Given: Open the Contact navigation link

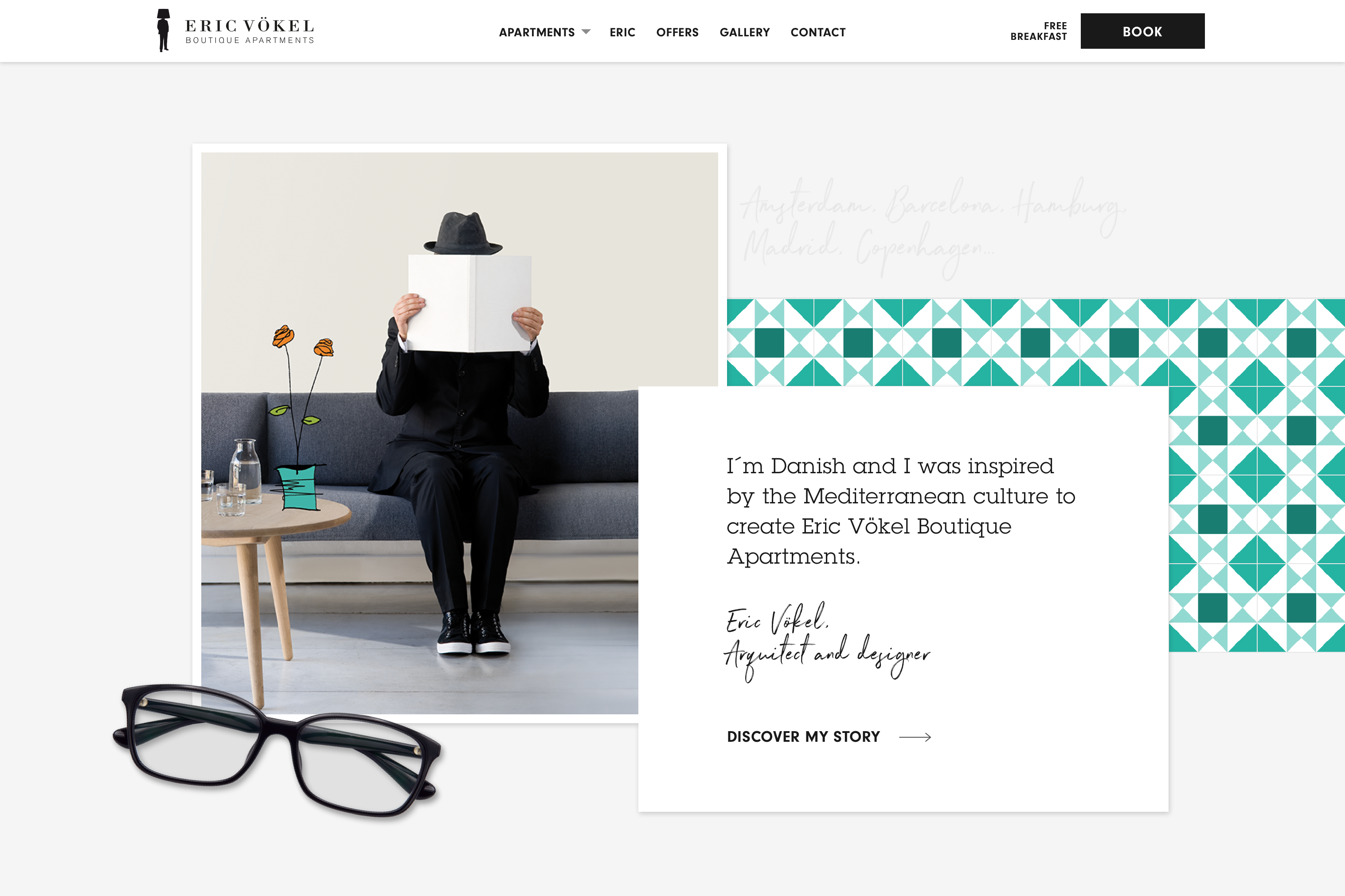Looking at the screenshot, I should coord(817,33).
